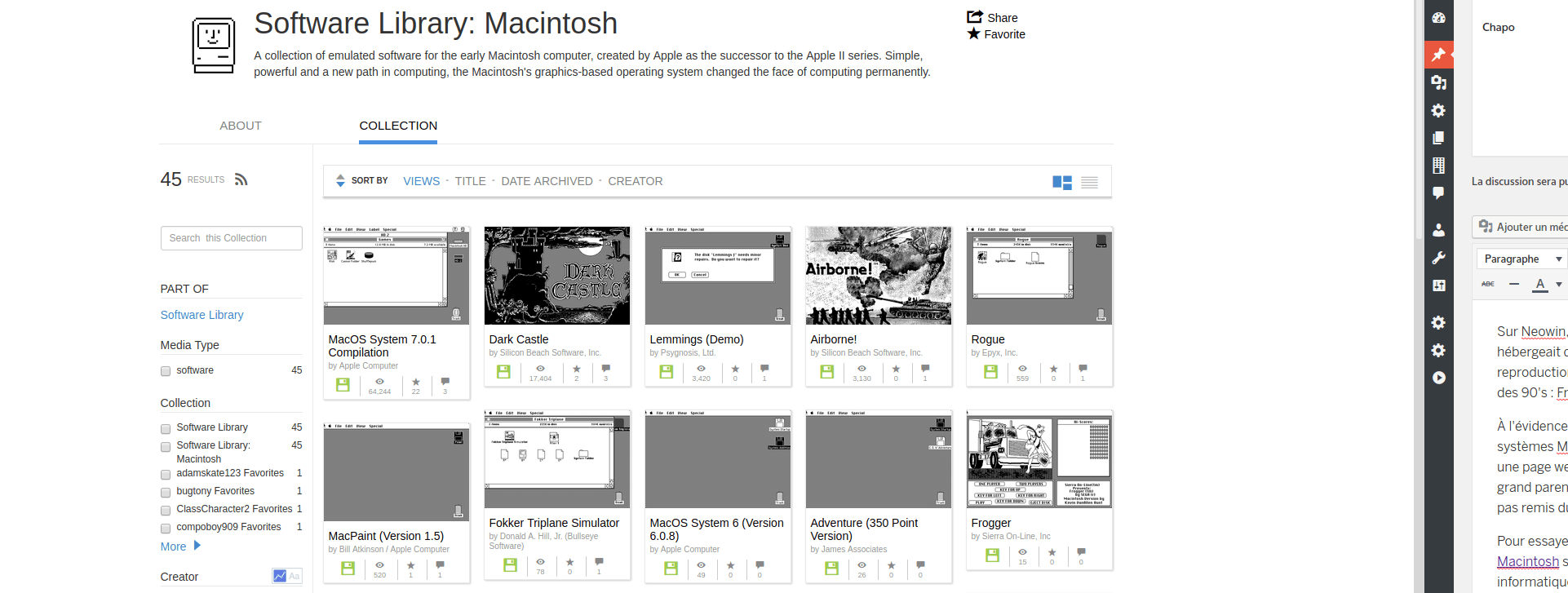Open WordPress Dashboard gauge icon
1568x593 pixels.
(x=1439, y=18)
